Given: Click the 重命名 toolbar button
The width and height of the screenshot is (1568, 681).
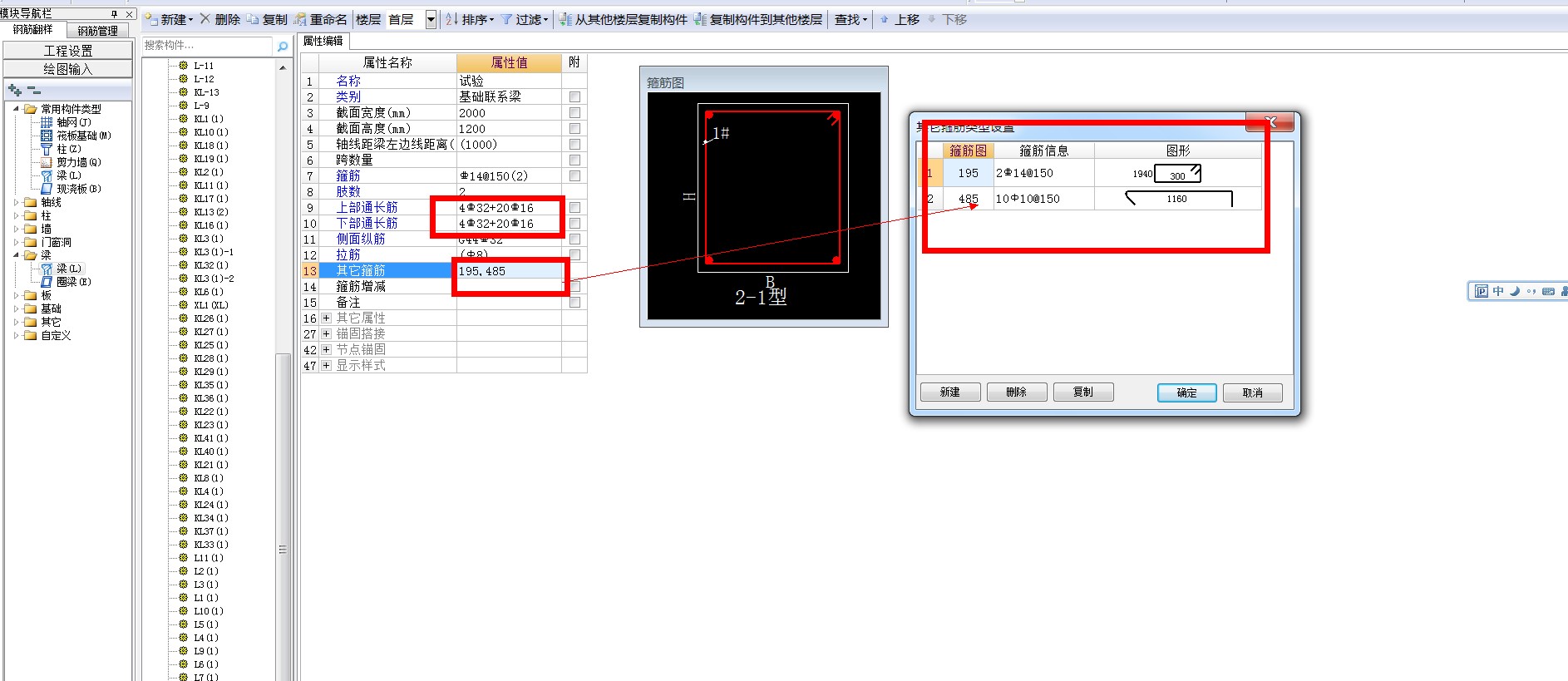Looking at the screenshot, I should pos(321,19).
